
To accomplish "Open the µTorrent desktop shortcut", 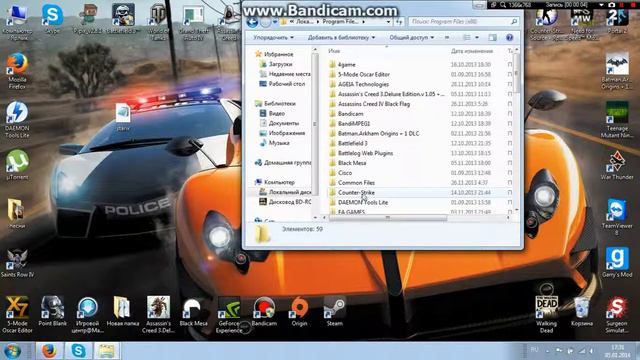I will (17, 164).
